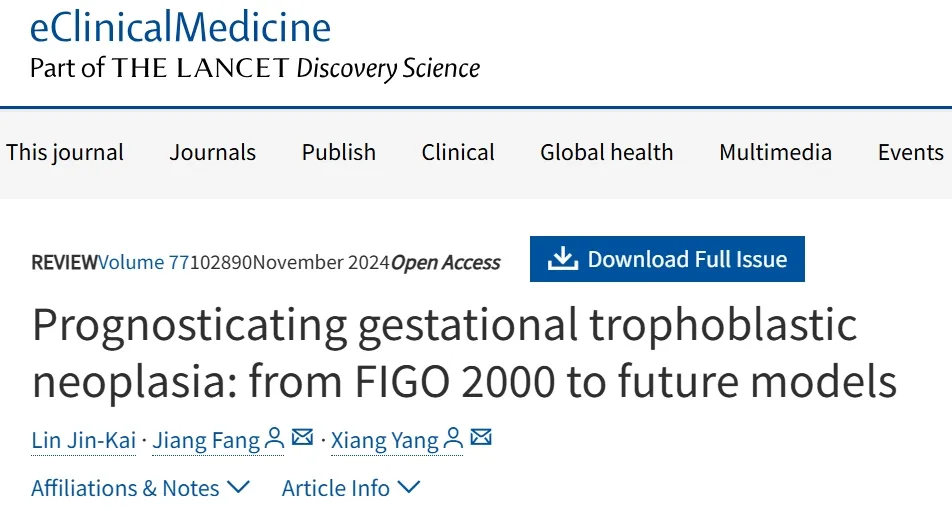The height and width of the screenshot is (511, 952).
Task: Click Xiang Yang's email envelope icon
Action: [x=481, y=439]
